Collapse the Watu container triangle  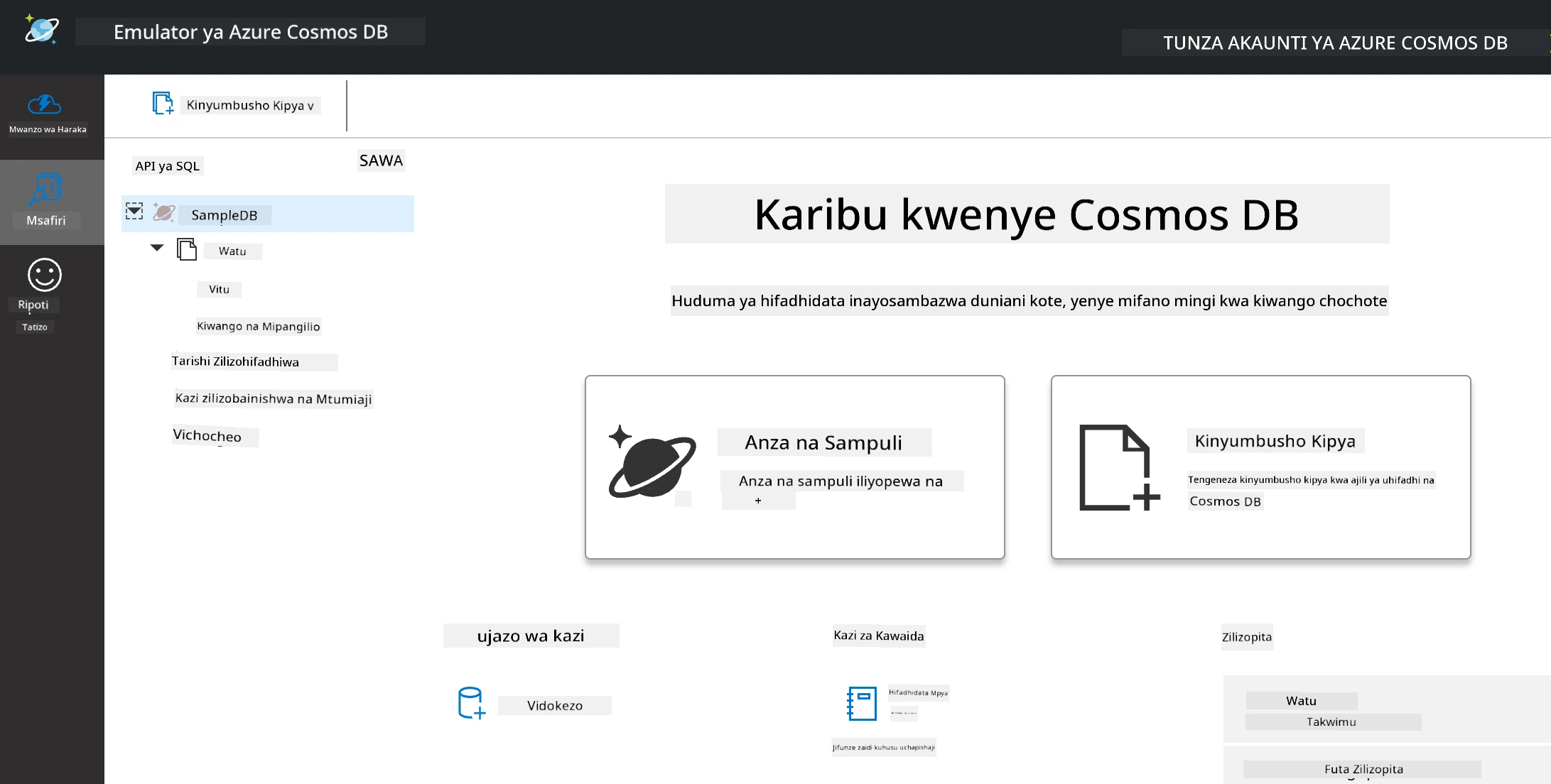157,248
